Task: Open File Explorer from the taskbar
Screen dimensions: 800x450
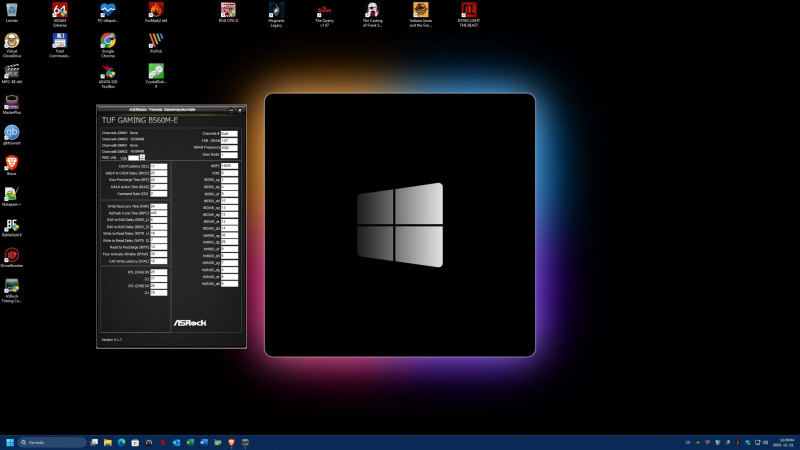Action: tap(107, 442)
